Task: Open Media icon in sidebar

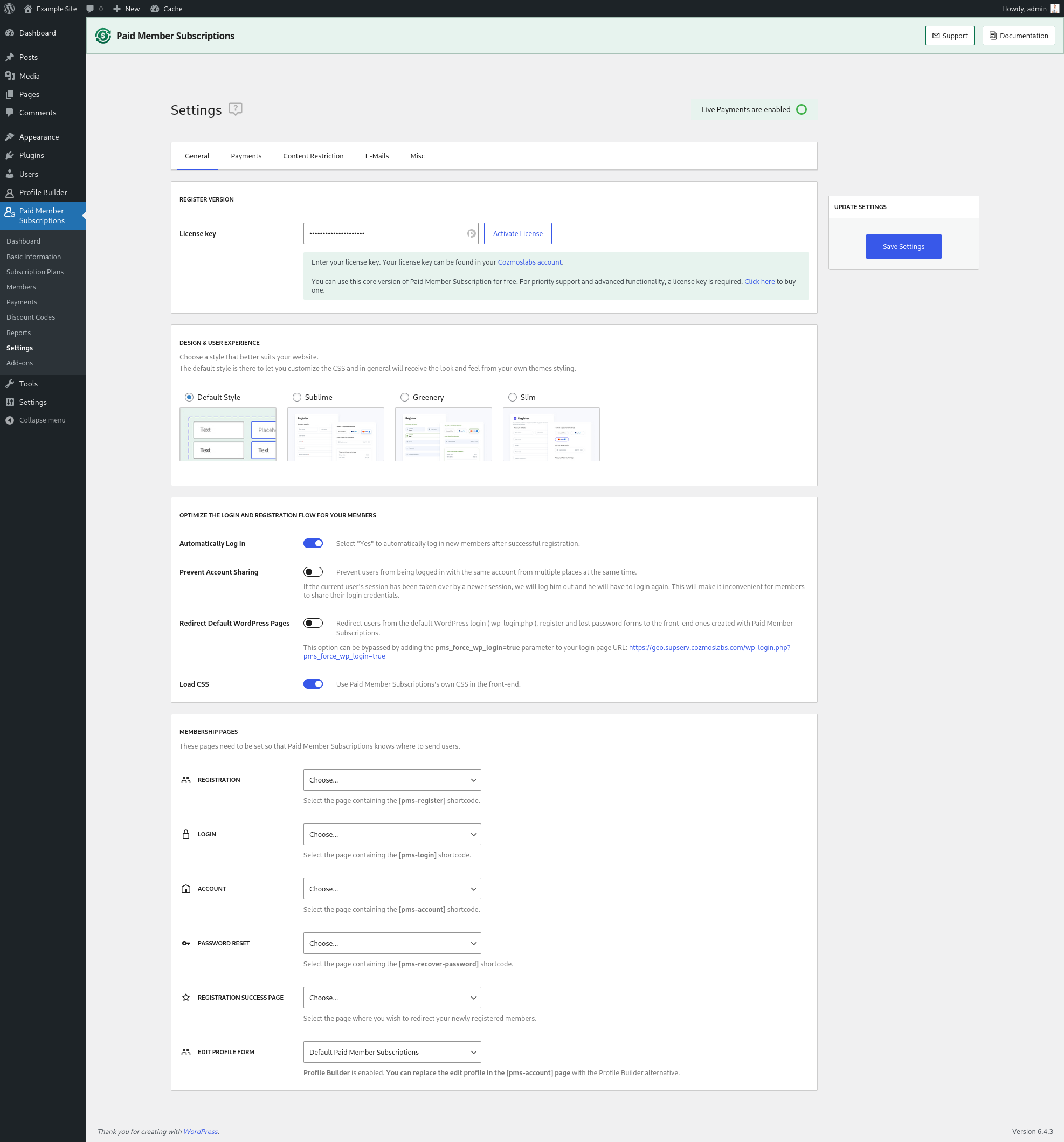Action: [10, 76]
